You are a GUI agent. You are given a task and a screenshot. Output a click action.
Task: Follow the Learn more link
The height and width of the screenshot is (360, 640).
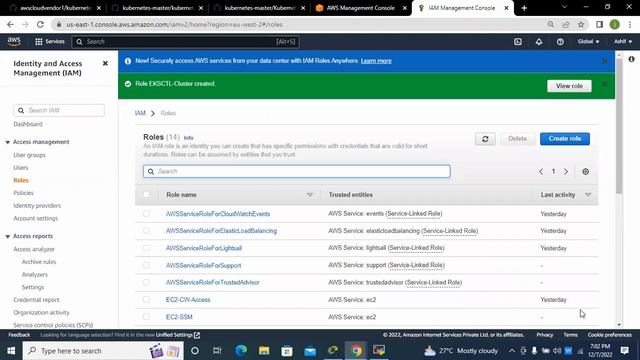click(376, 61)
